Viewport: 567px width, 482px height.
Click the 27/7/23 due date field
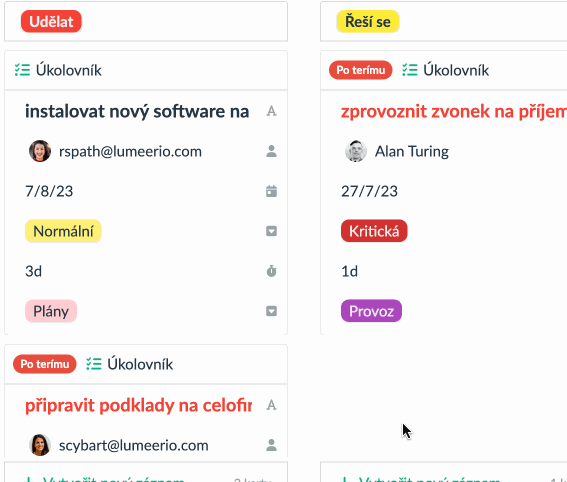[369, 191]
